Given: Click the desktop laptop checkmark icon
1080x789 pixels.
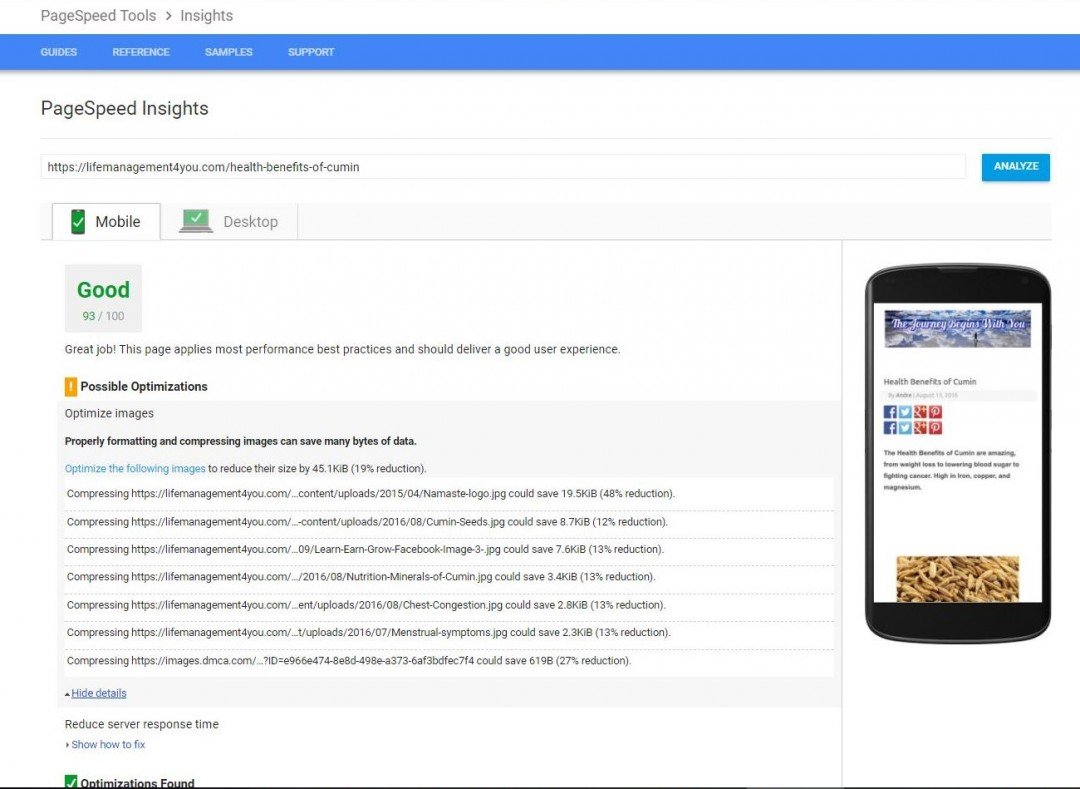Looking at the screenshot, I should click(196, 221).
